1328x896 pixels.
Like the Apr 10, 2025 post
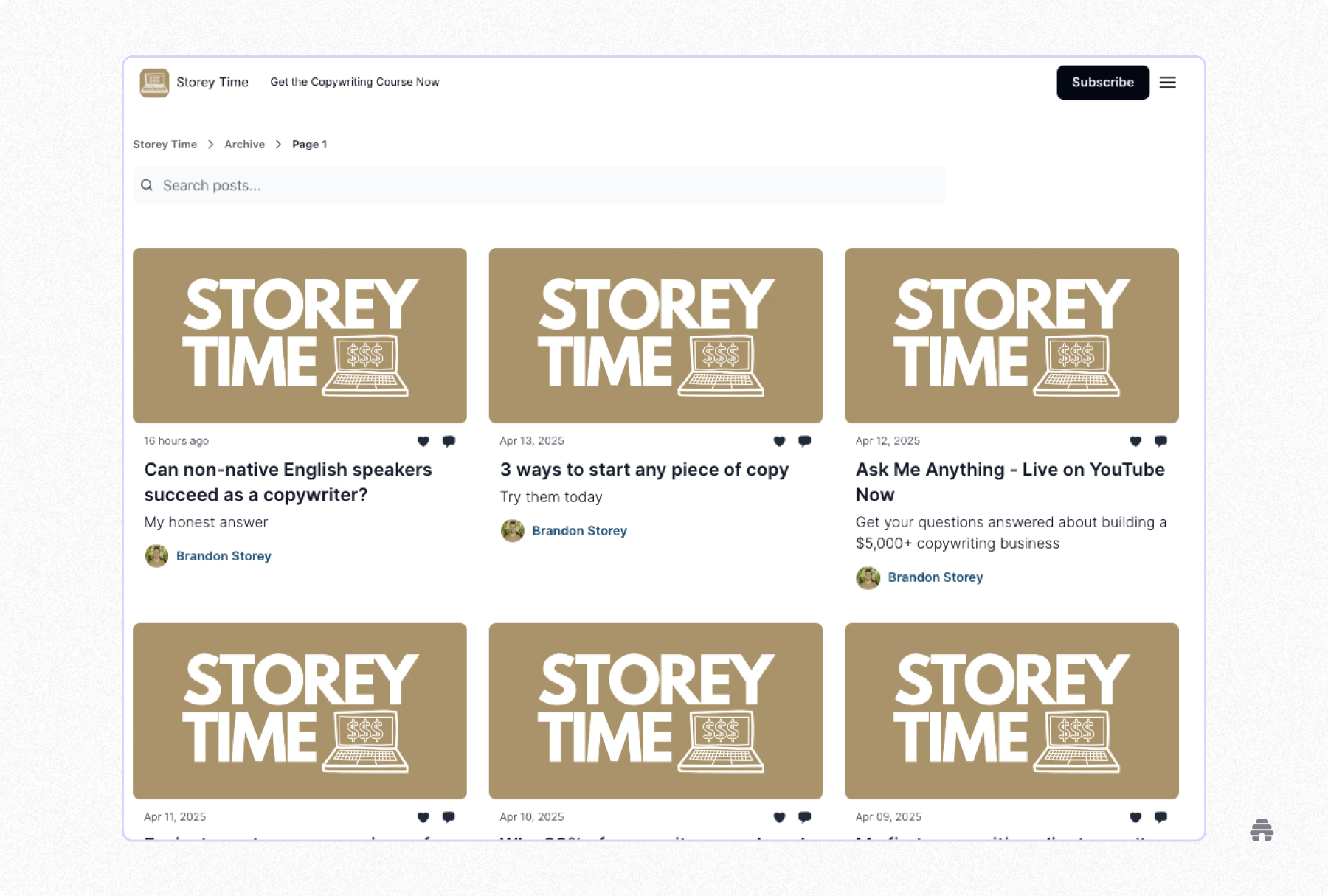tap(779, 817)
